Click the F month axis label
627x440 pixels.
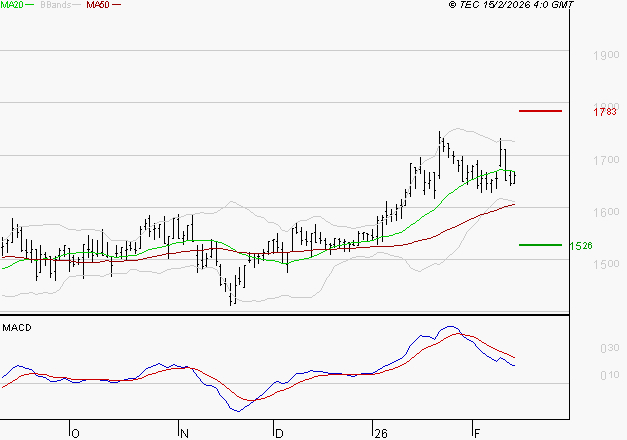pyautogui.click(x=477, y=433)
